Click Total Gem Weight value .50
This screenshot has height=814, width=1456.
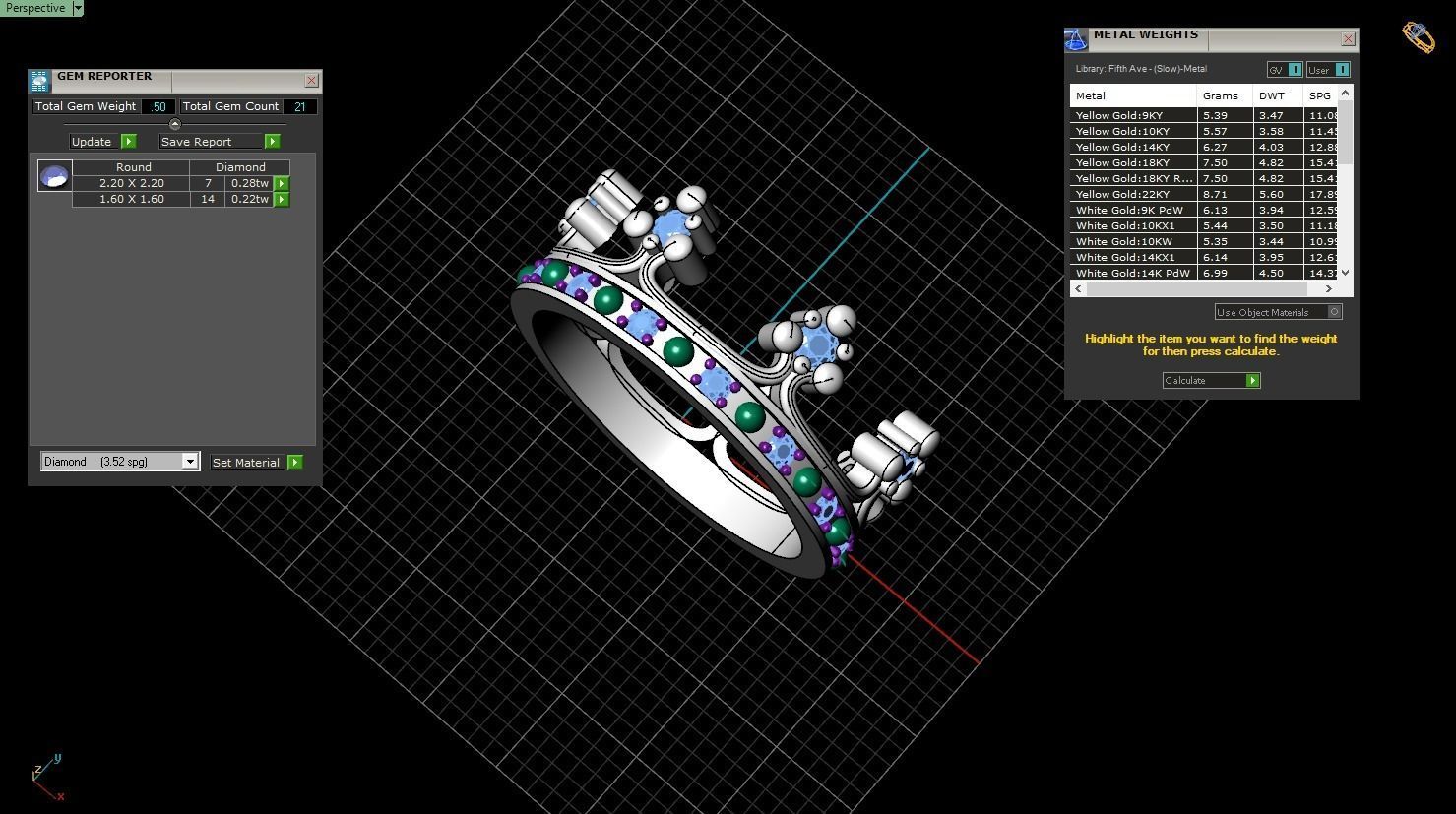click(x=158, y=106)
